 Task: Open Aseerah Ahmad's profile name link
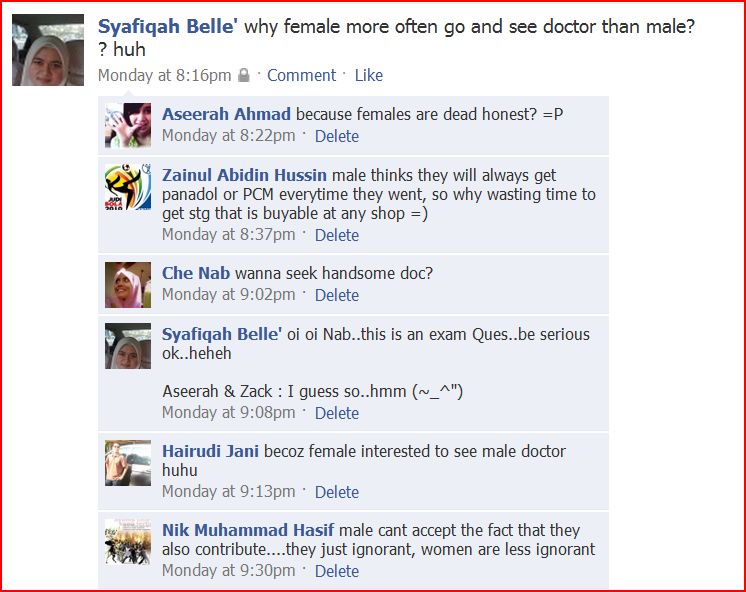click(226, 114)
